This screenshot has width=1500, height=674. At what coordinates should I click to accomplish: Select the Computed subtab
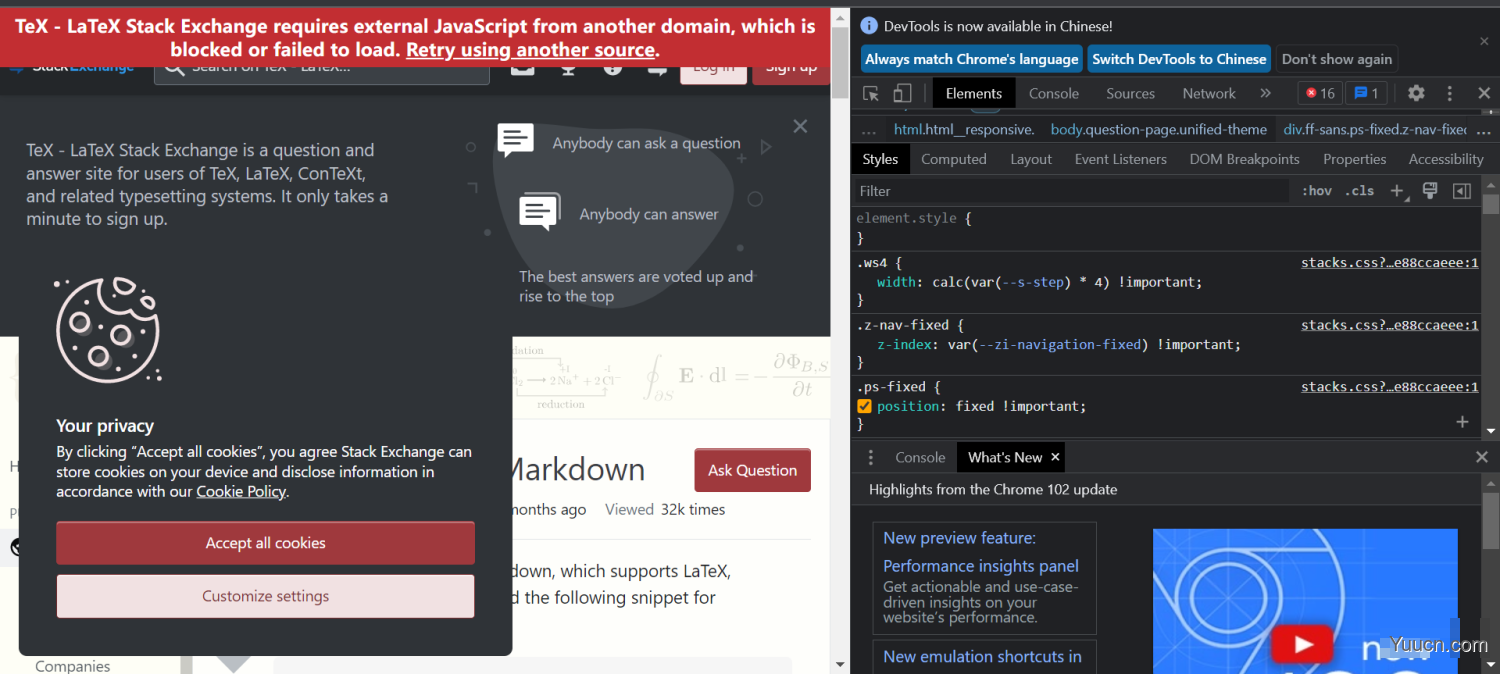(953, 159)
